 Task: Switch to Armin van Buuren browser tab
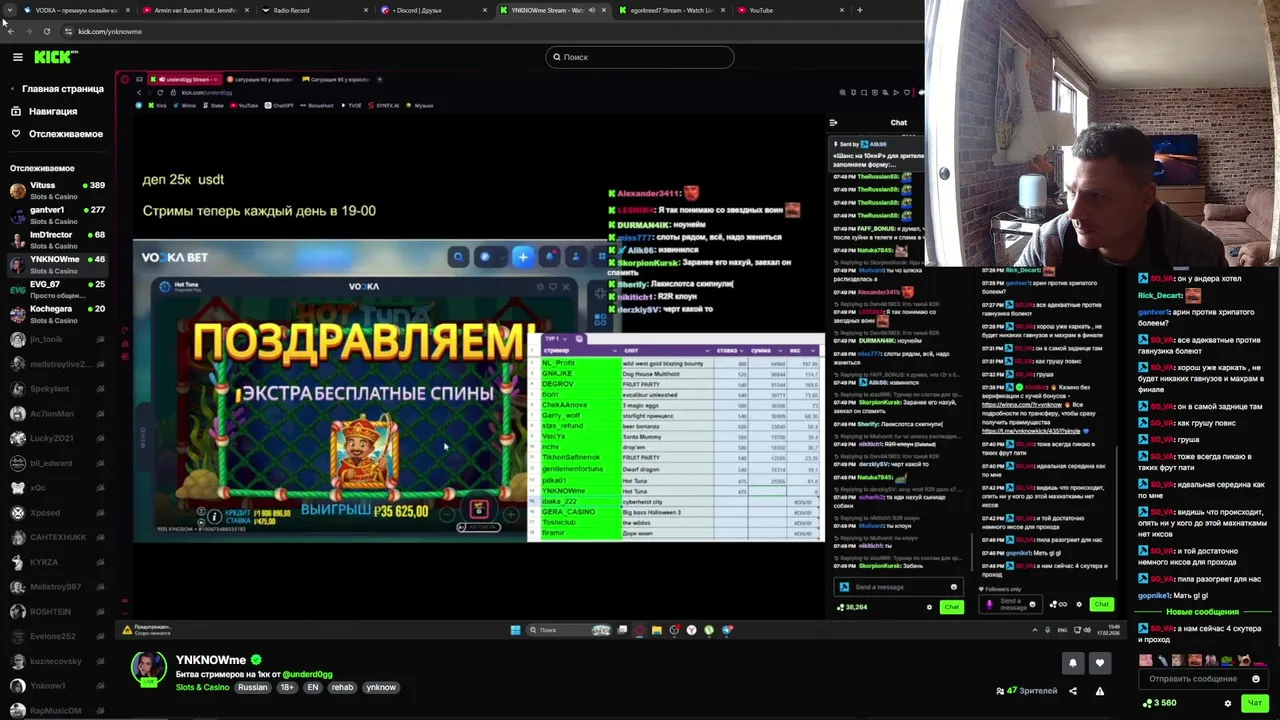click(195, 10)
